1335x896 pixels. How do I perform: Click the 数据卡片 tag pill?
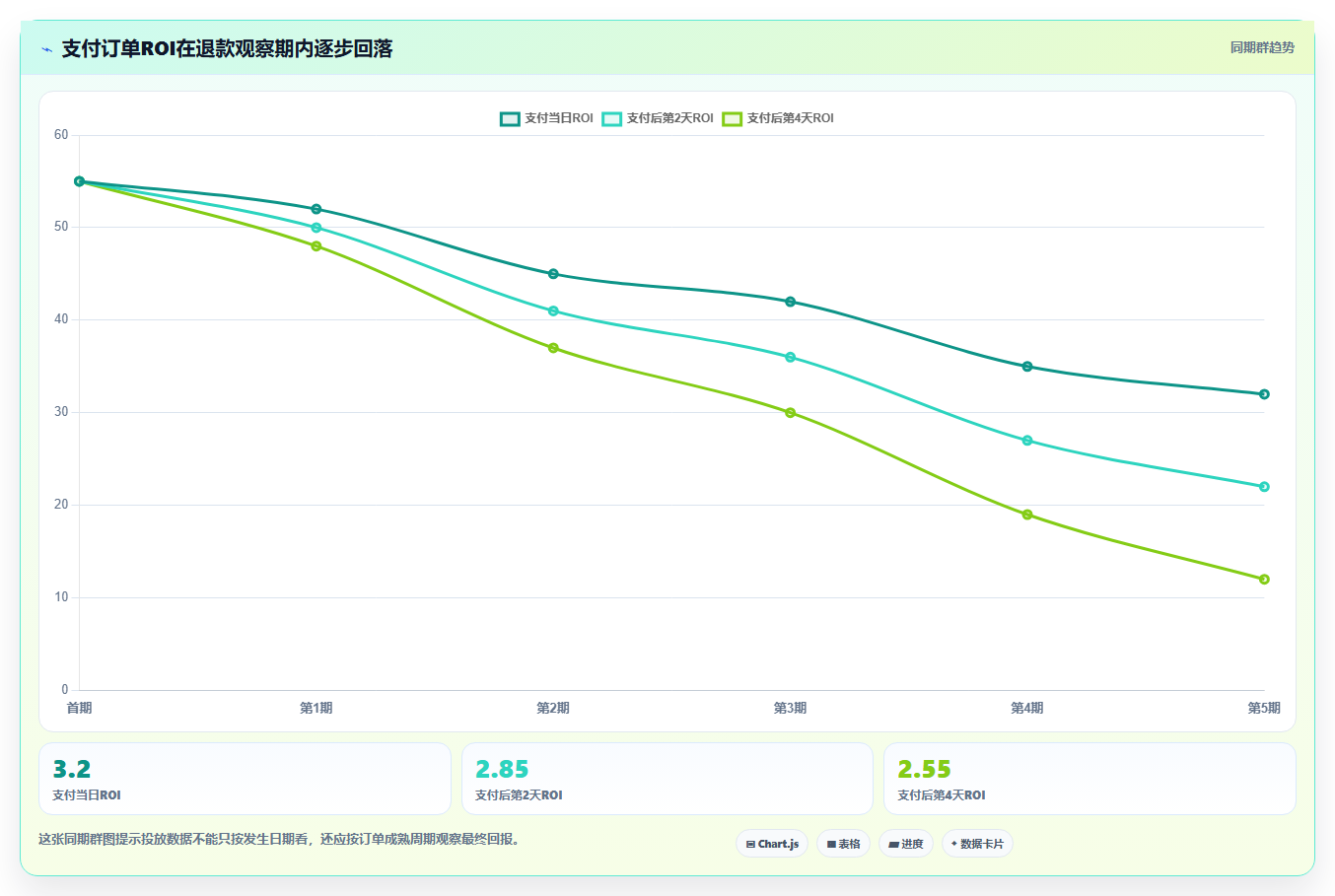click(x=977, y=844)
